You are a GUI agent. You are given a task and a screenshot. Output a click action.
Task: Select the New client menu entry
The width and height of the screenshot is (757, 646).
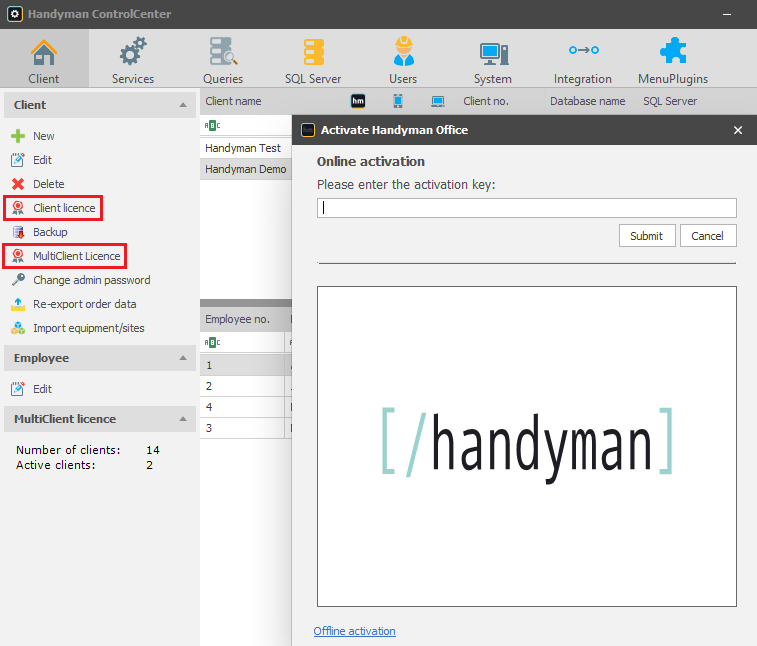coord(43,136)
